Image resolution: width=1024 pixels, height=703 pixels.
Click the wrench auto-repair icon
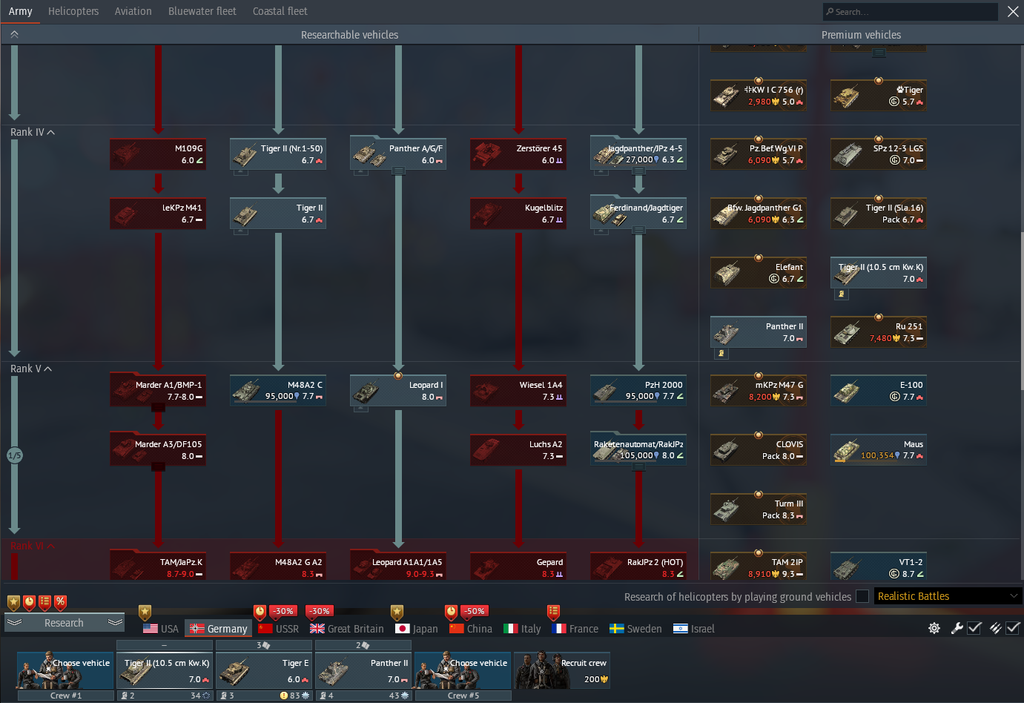(956, 628)
